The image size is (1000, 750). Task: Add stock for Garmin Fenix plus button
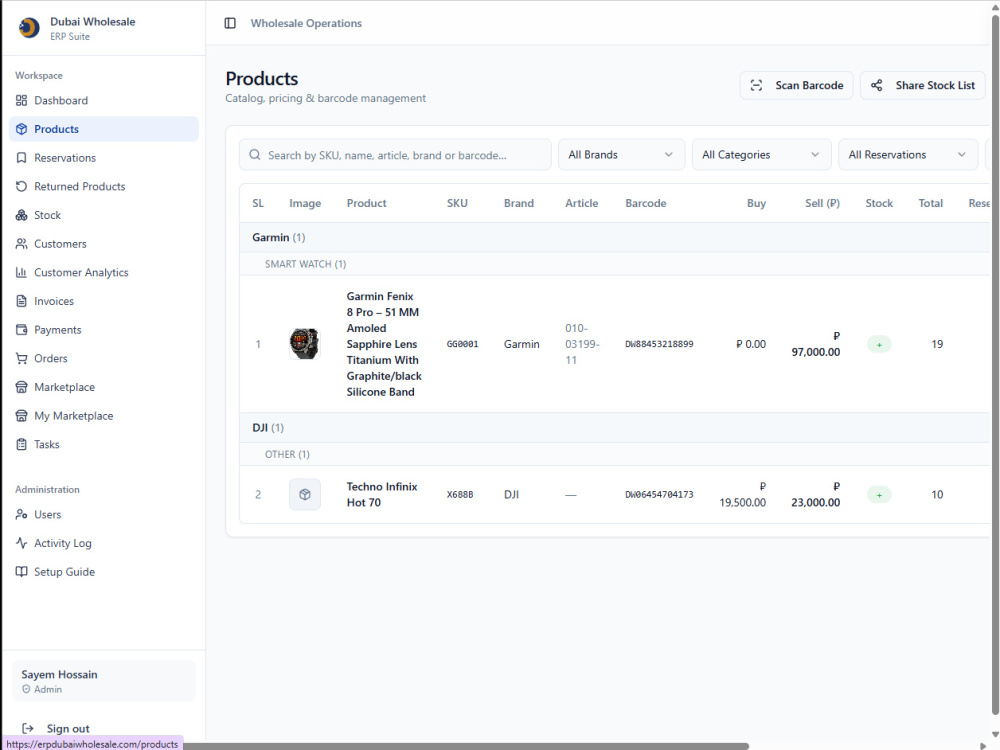click(879, 344)
